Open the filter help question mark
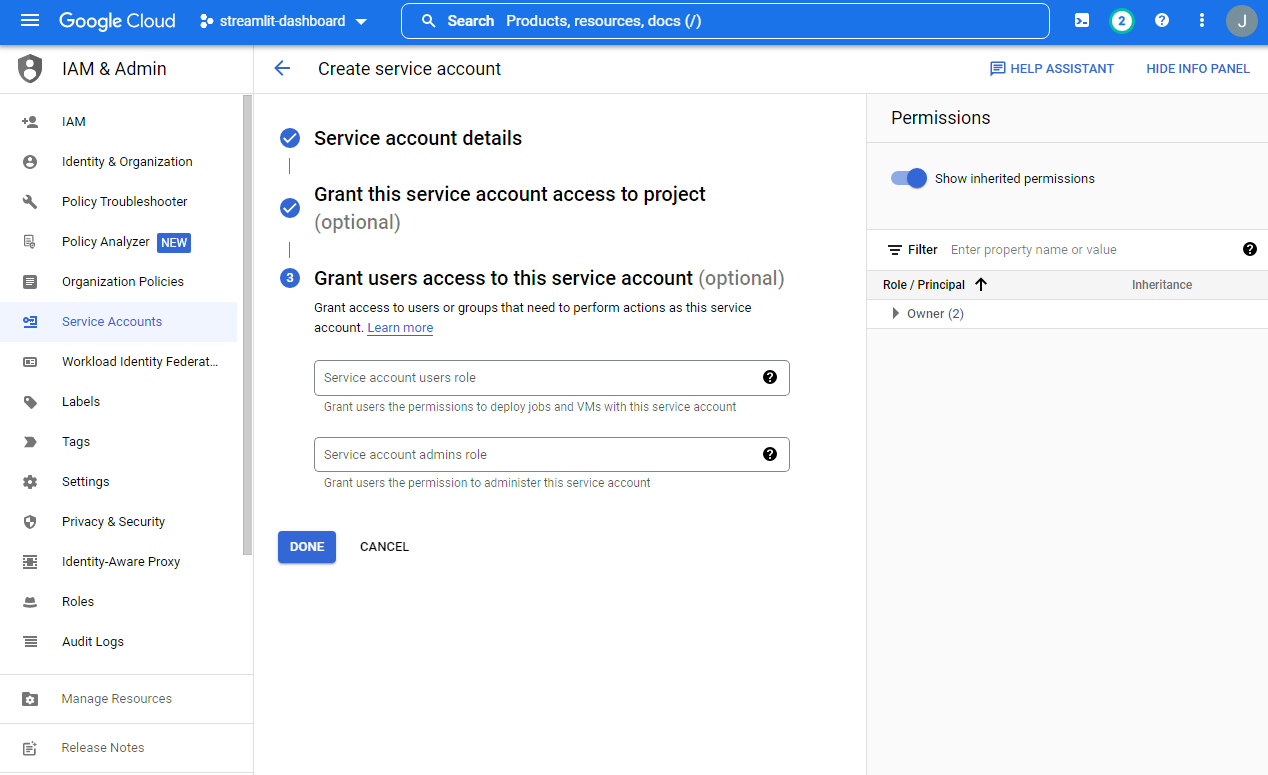The width and height of the screenshot is (1268, 775). click(x=1250, y=249)
